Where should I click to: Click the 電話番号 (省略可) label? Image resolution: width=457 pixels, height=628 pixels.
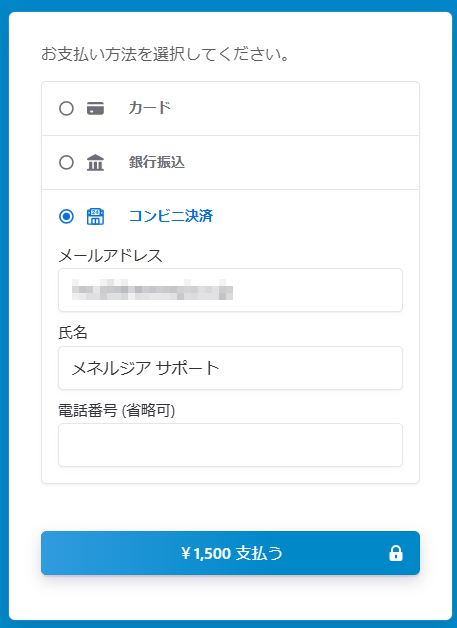(117, 411)
